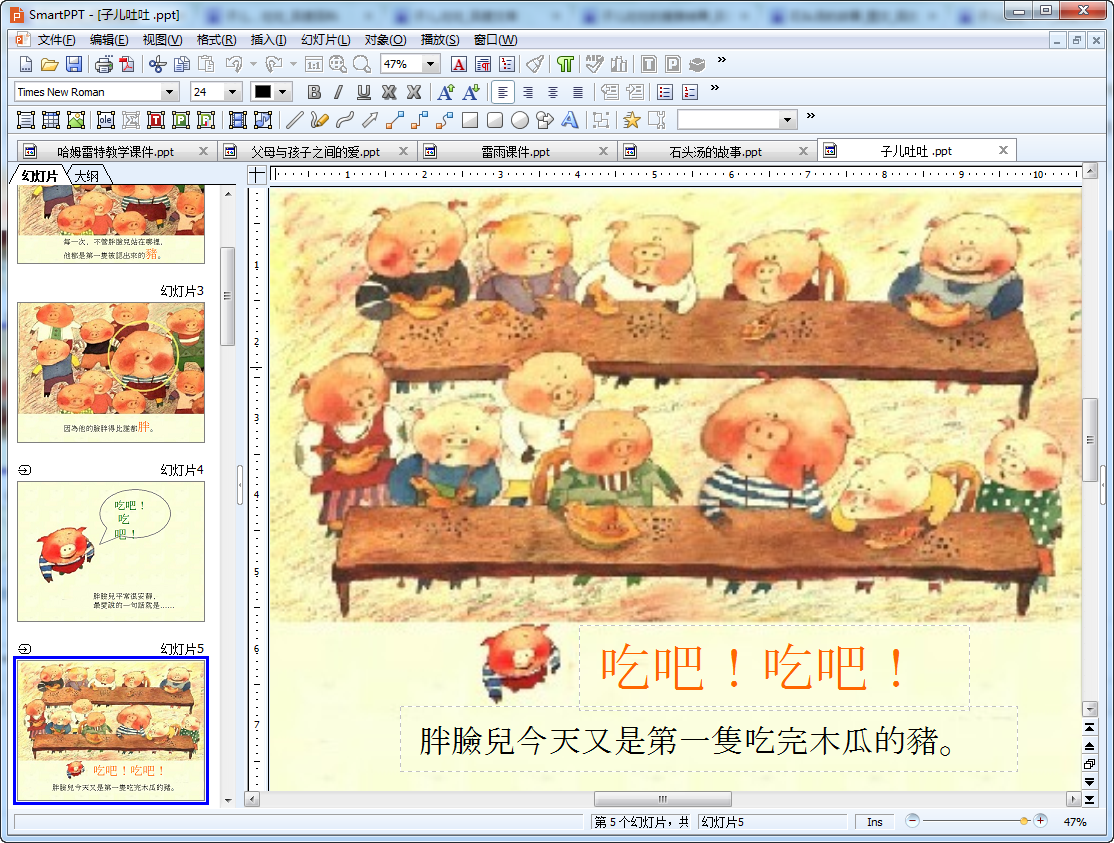Viewport: 1114px width, 843px height.
Task: Insert a picture frame
Action: (x=76, y=120)
